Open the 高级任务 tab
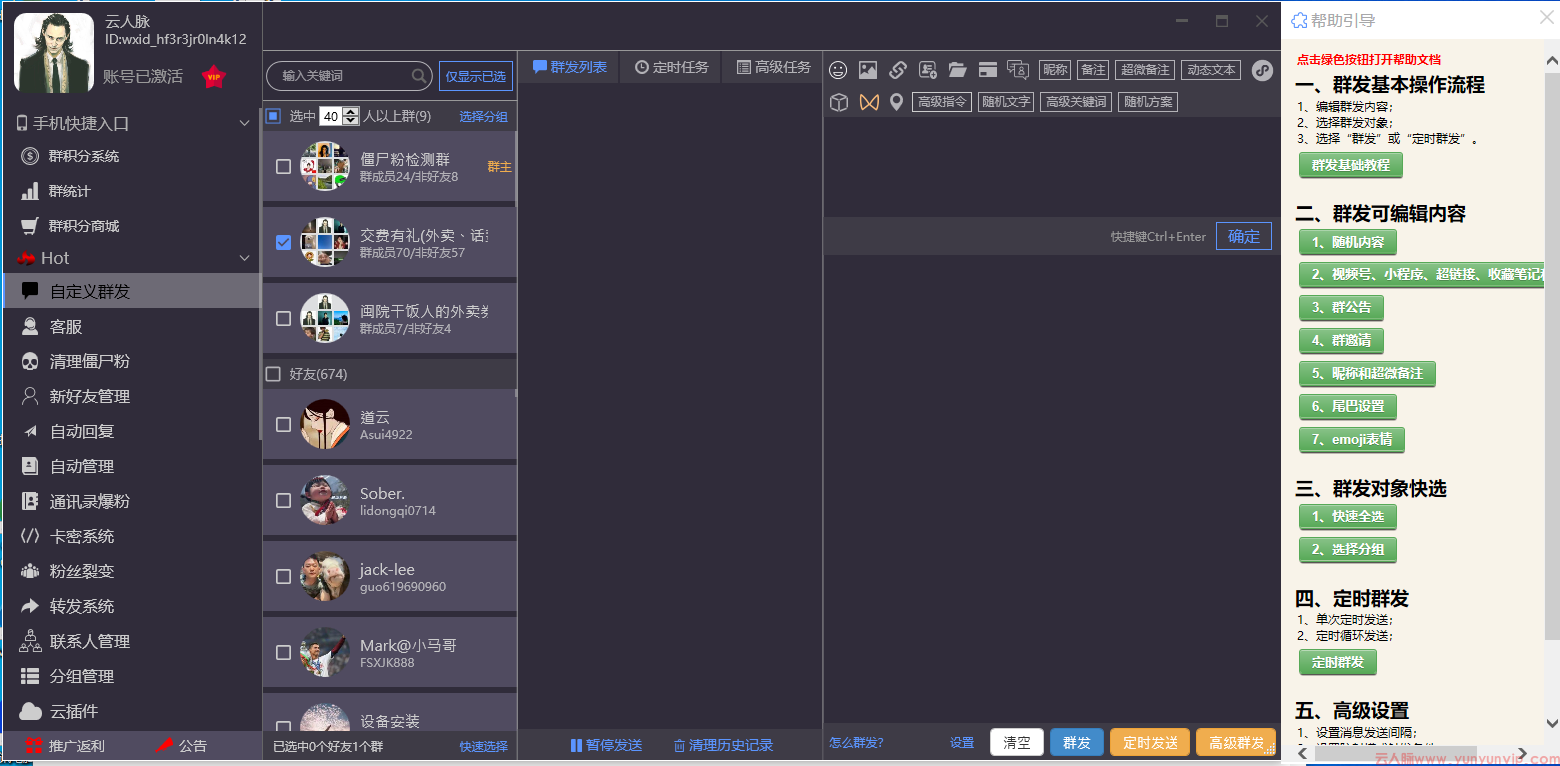Image resolution: width=1560 pixels, height=766 pixels. [774, 67]
